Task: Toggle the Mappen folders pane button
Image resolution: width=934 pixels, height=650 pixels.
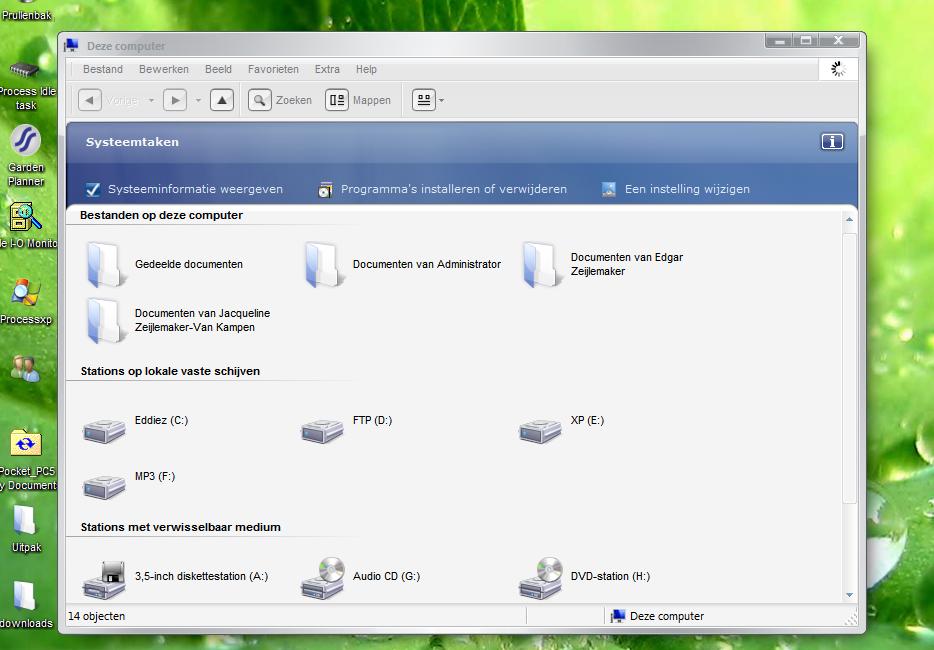Action: coord(358,100)
